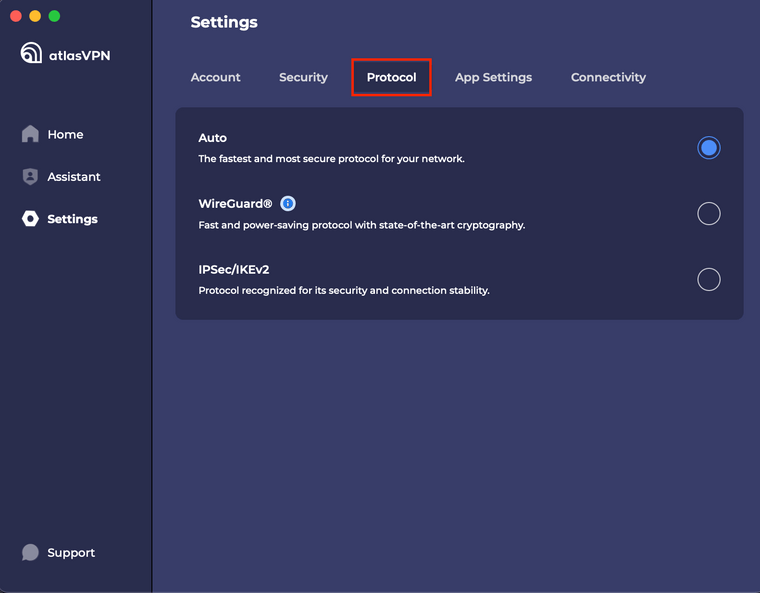Switch to the Account tab

pyautogui.click(x=215, y=77)
